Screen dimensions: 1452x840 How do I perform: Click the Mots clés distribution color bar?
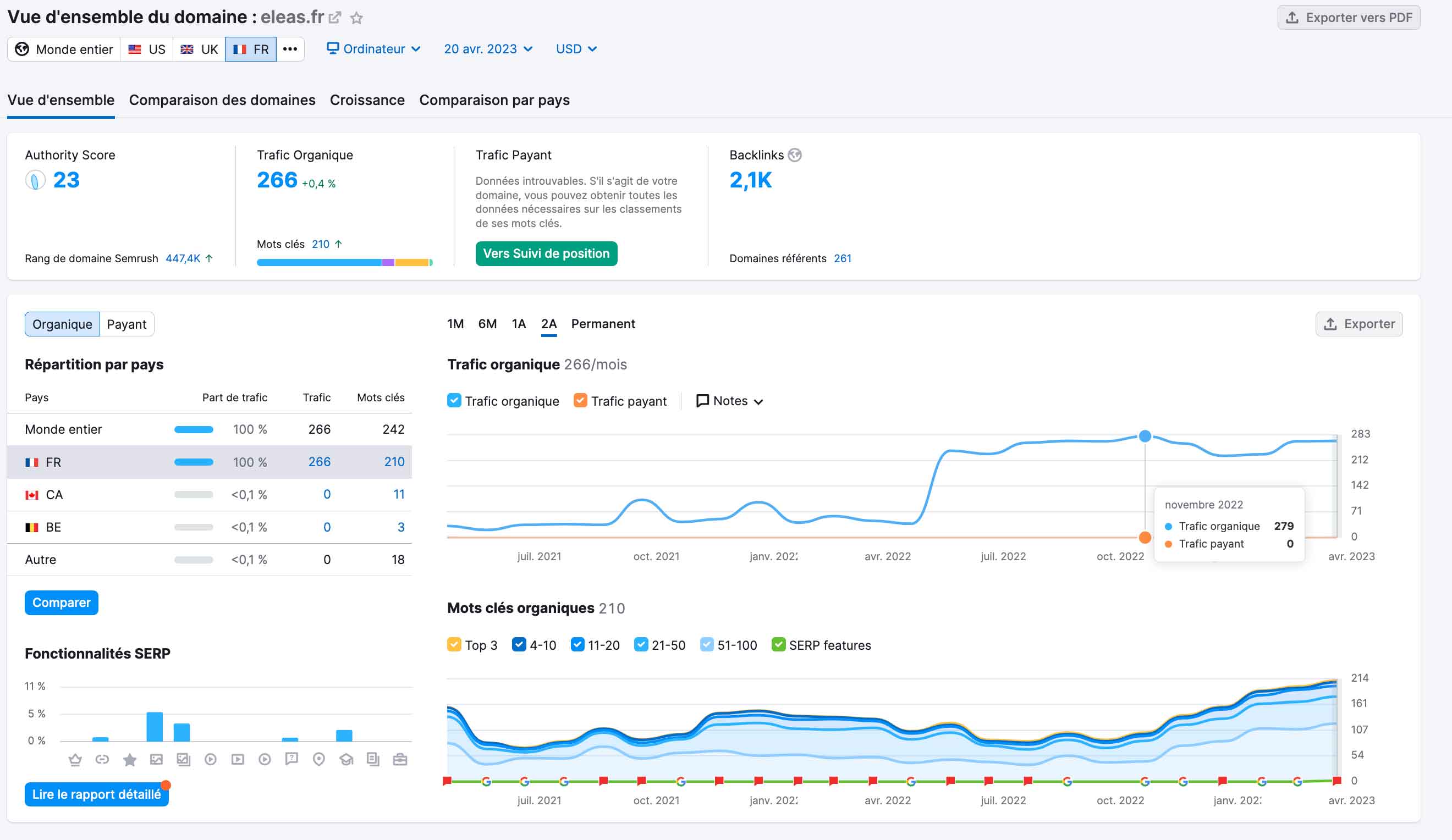click(344, 263)
